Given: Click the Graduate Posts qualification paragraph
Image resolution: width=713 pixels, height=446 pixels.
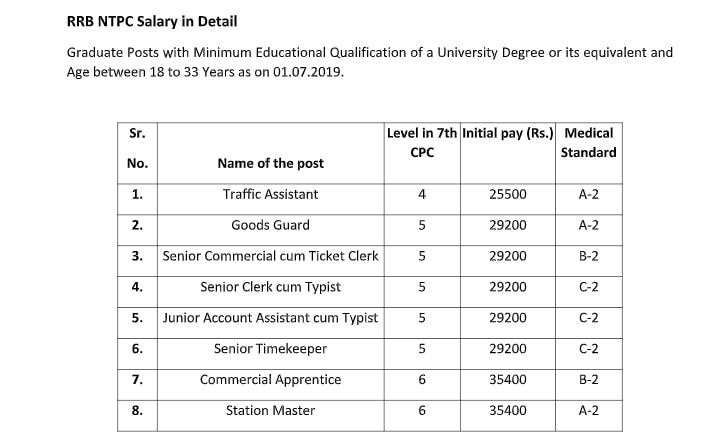Looking at the screenshot, I should [x=369, y=61].
